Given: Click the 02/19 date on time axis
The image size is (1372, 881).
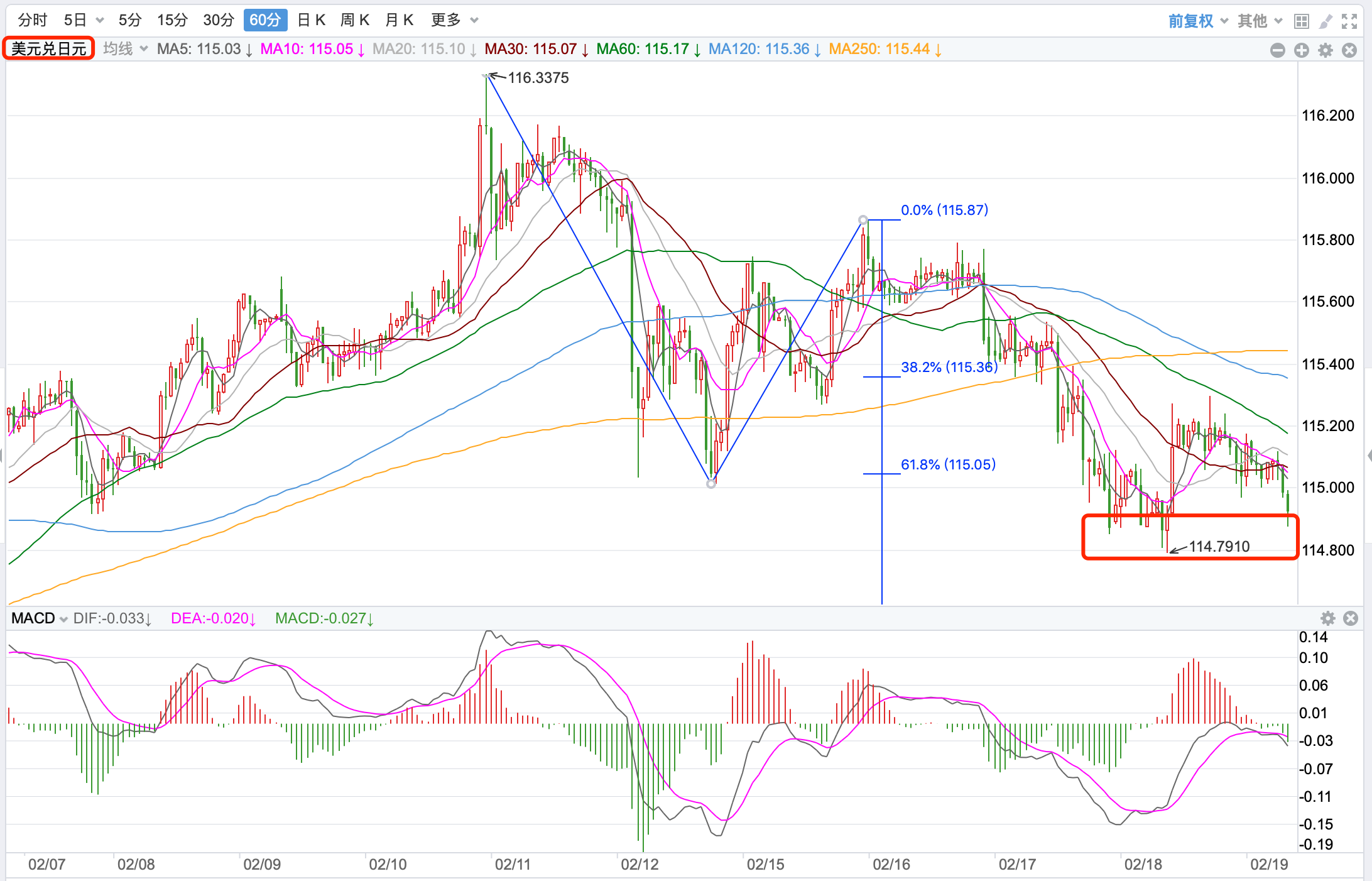Looking at the screenshot, I should click(x=1269, y=865).
